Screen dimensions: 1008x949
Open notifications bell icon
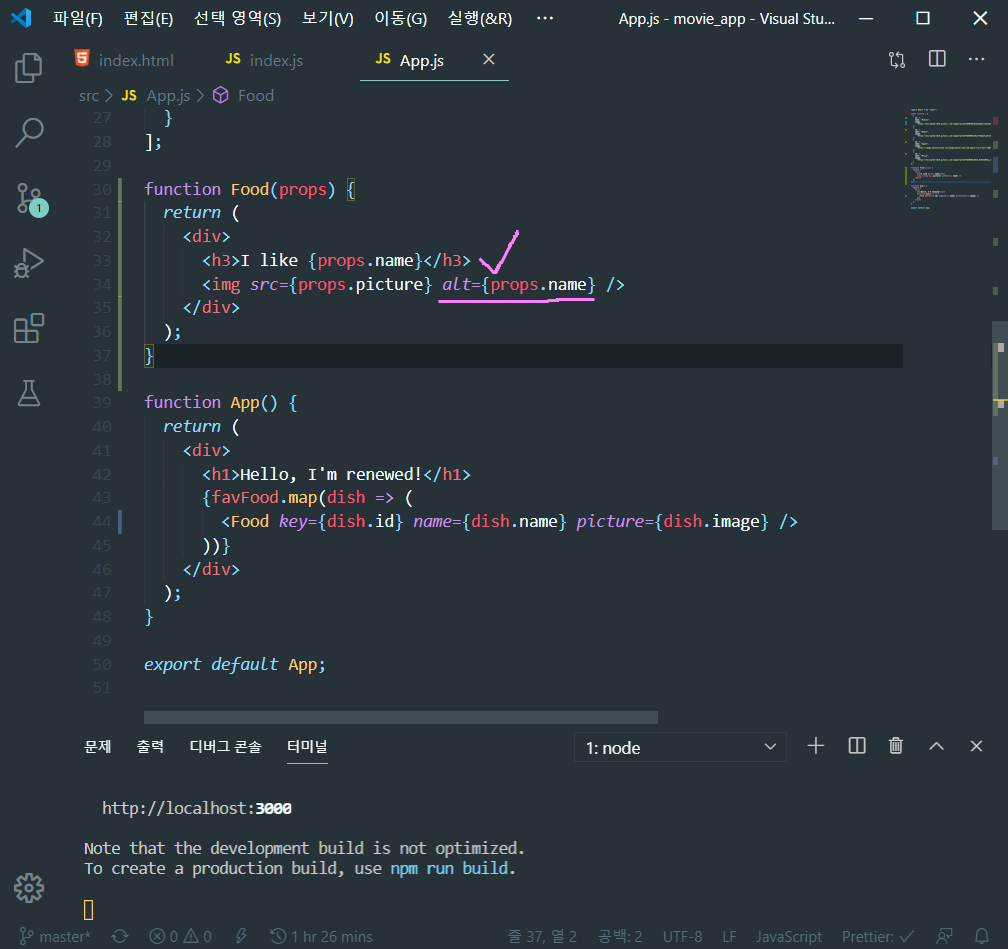click(x=982, y=937)
